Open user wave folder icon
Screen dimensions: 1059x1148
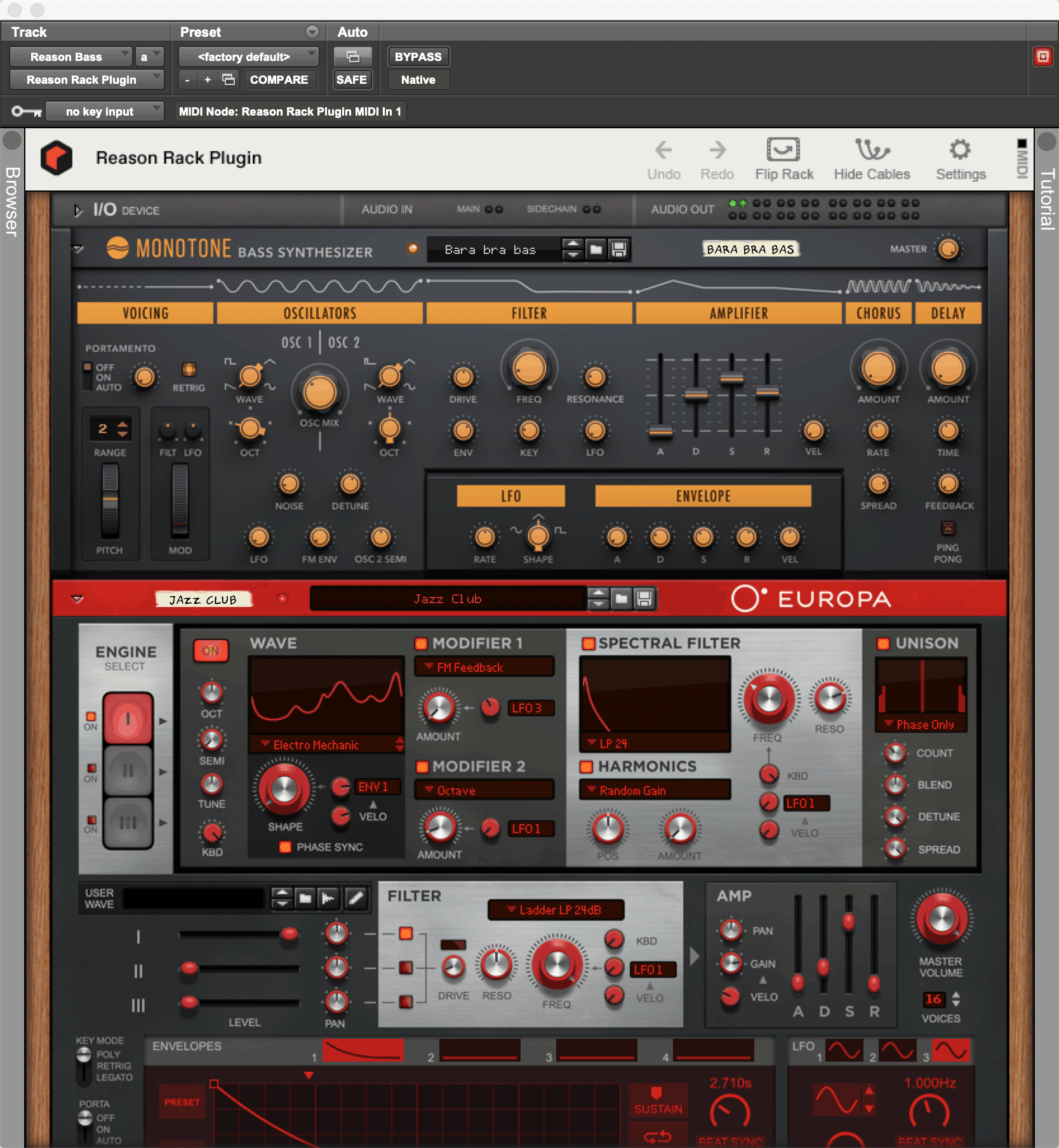[x=305, y=898]
